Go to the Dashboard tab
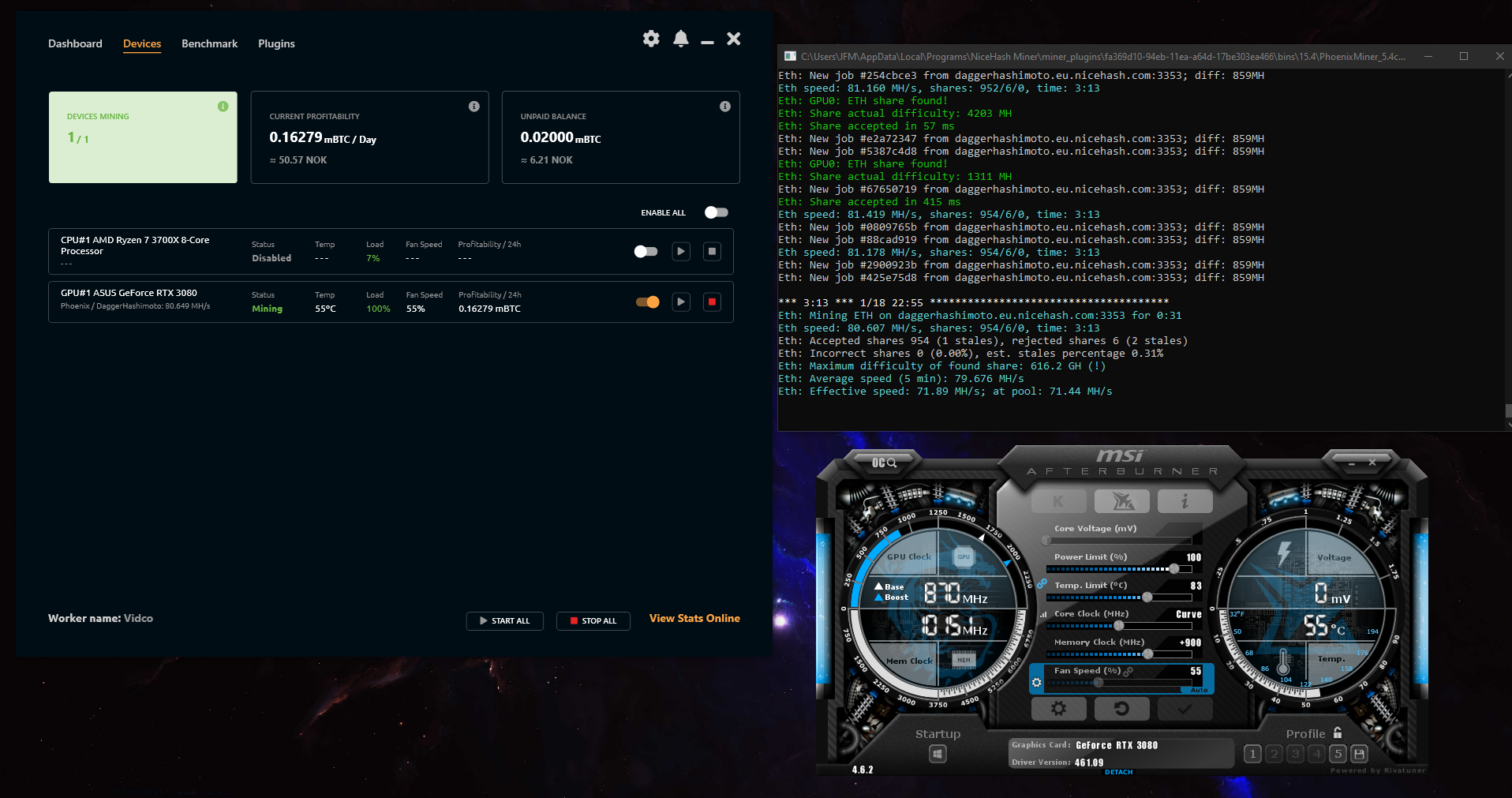The width and height of the screenshot is (1512, 798). coord(75,43)
